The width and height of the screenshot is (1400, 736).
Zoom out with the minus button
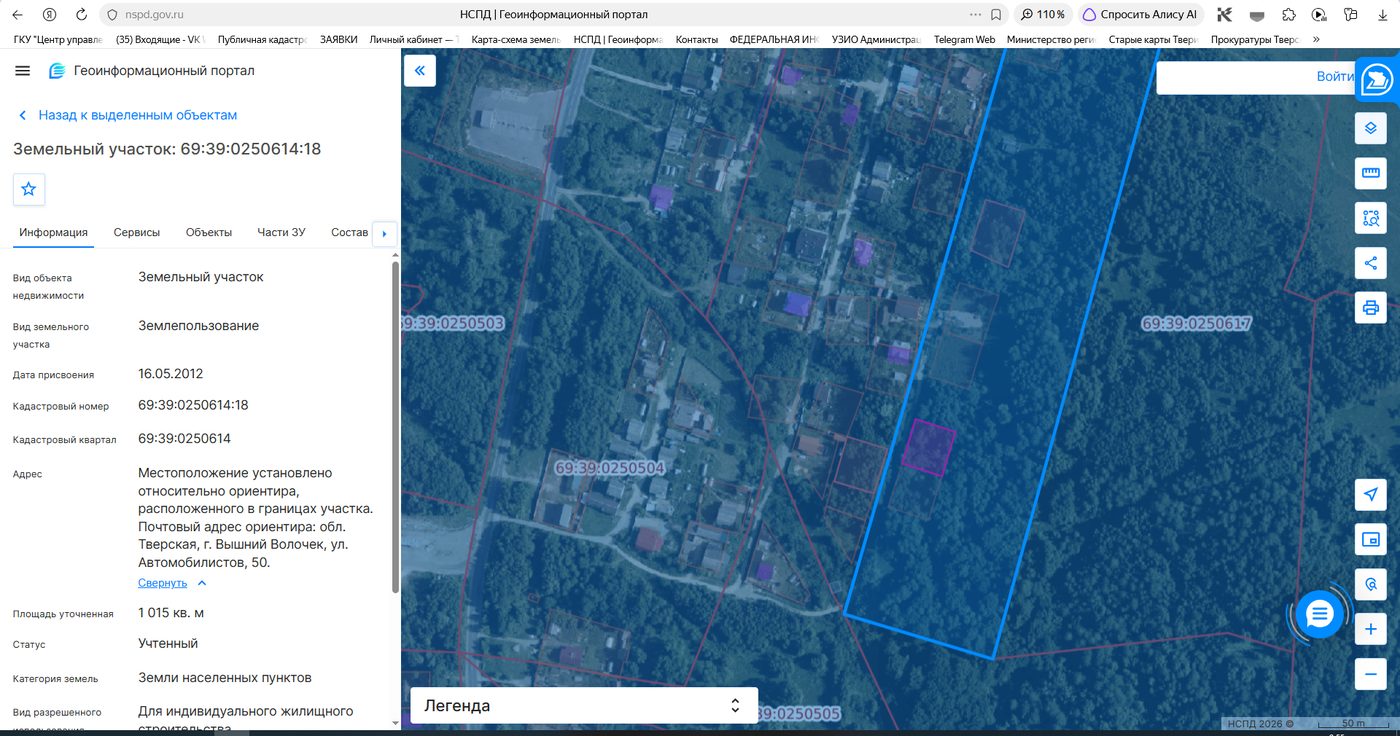(1371, 674)
